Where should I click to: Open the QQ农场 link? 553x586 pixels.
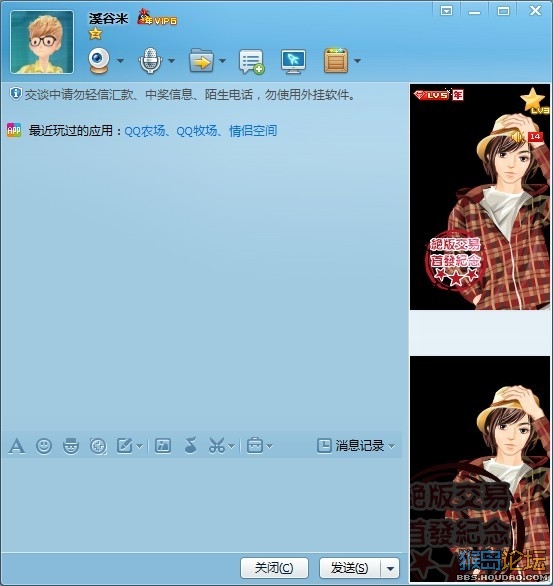(145, 131)
